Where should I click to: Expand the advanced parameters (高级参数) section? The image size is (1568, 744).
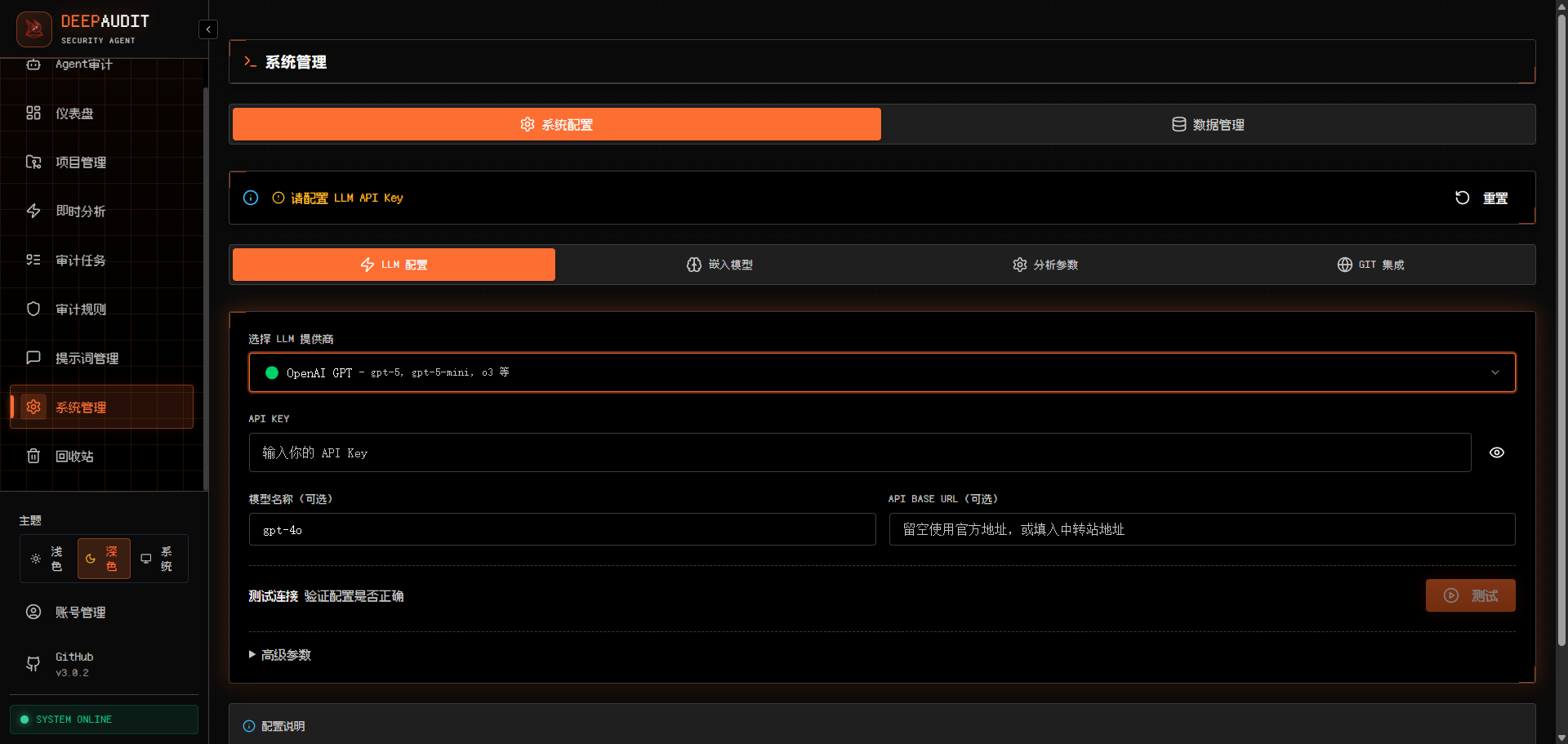coord(280,655)
